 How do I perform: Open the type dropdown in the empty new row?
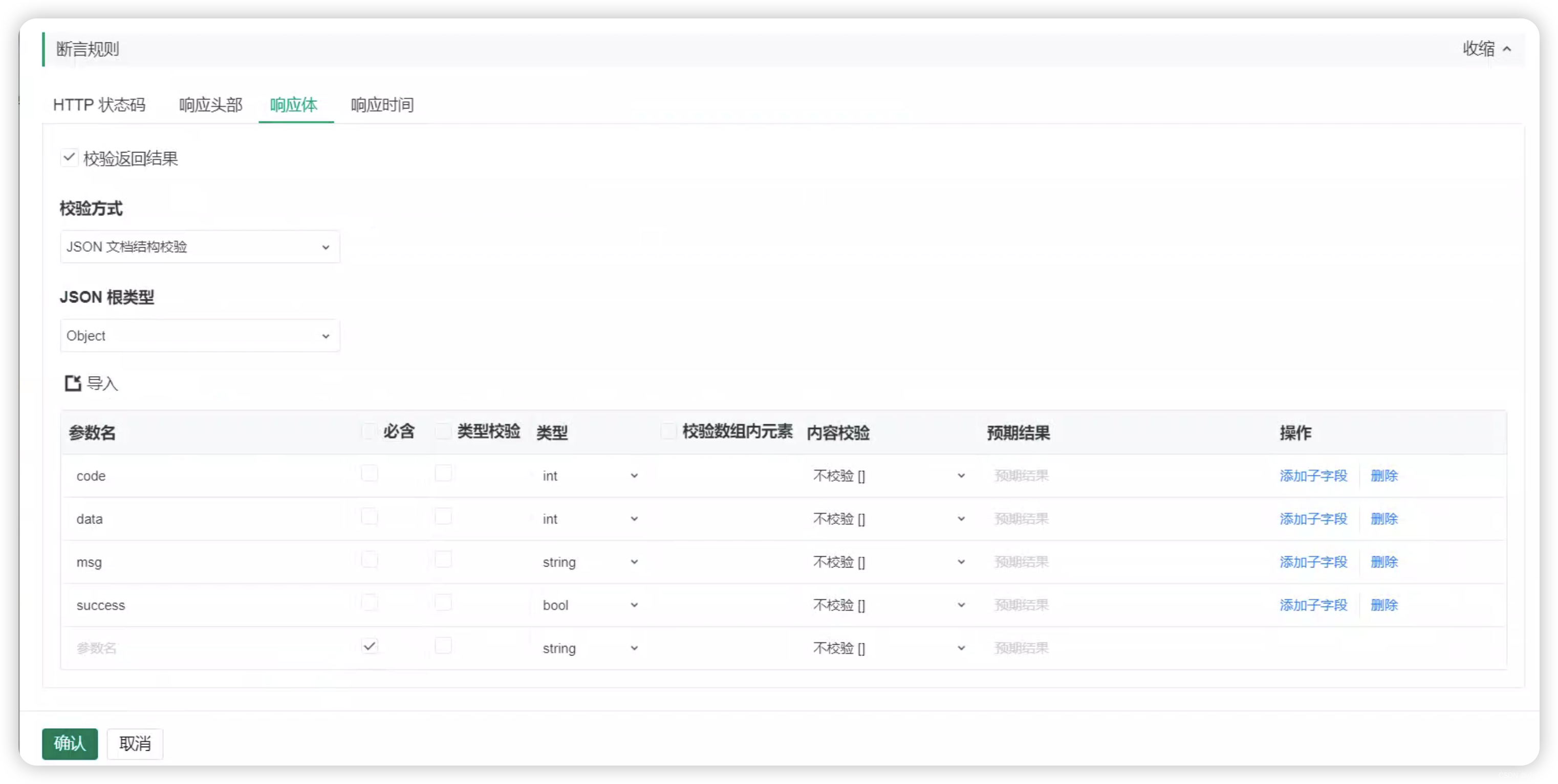coord(590,648)
